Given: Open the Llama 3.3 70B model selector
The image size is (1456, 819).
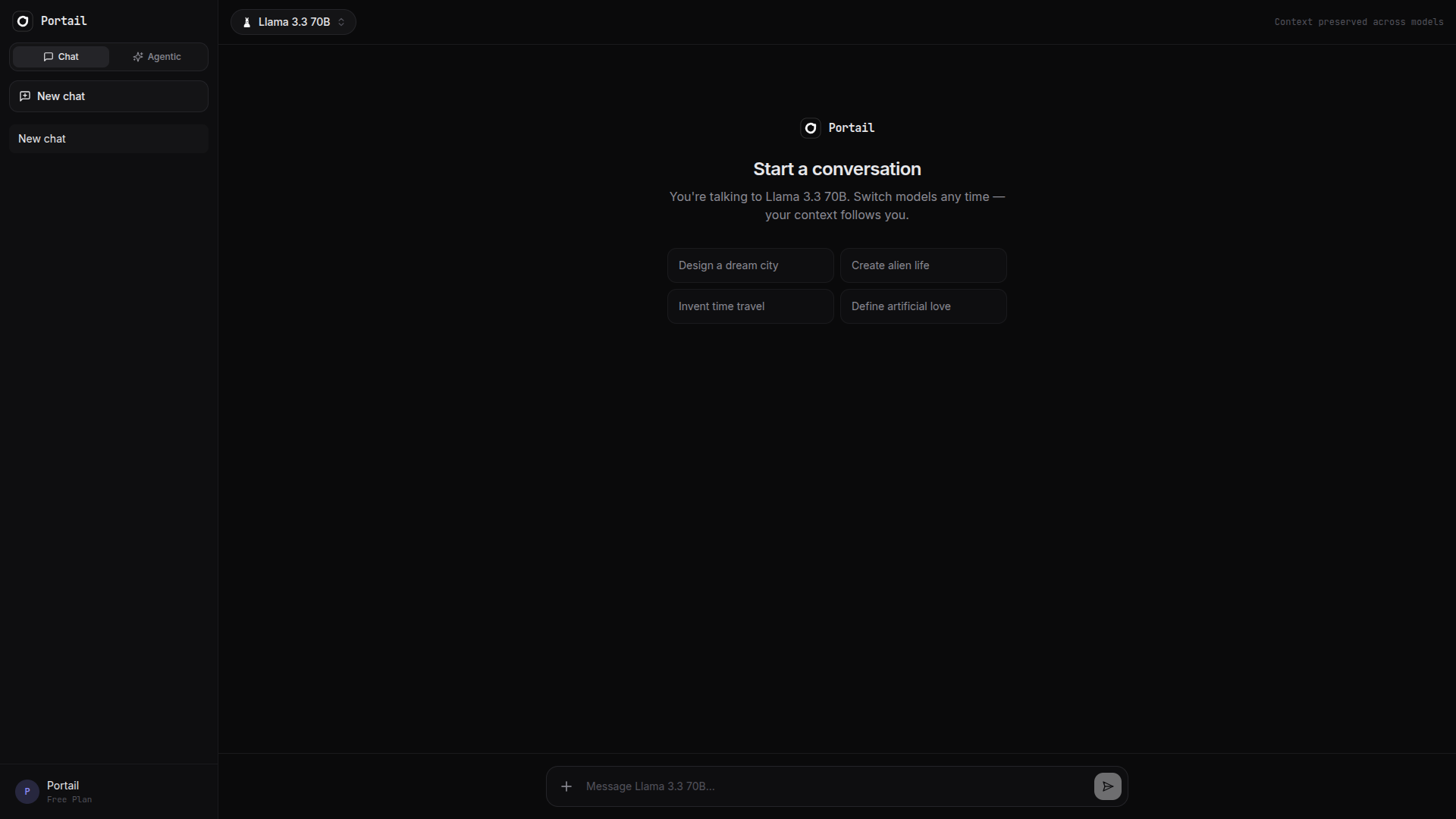Looking at the screenshot, I should 293,22.
